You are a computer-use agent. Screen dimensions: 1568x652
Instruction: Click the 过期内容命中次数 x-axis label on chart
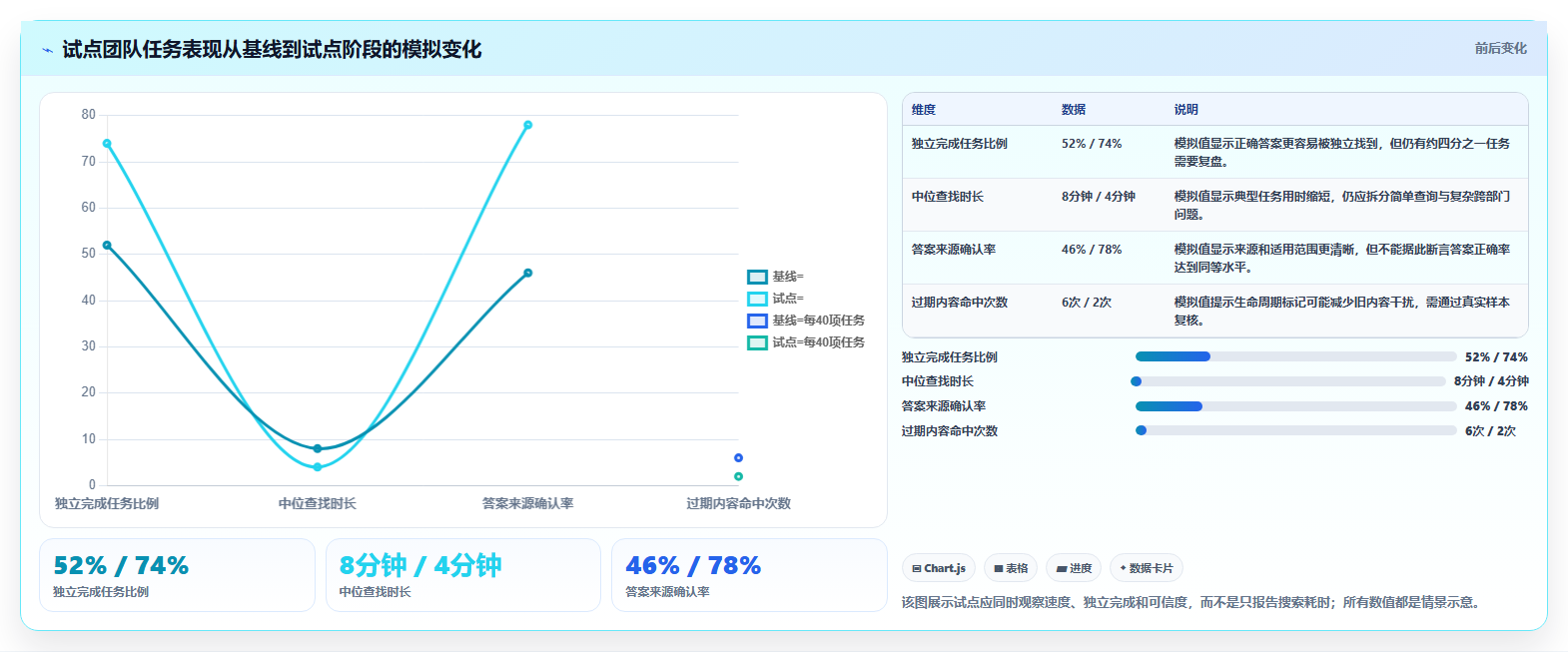(738, 503)
